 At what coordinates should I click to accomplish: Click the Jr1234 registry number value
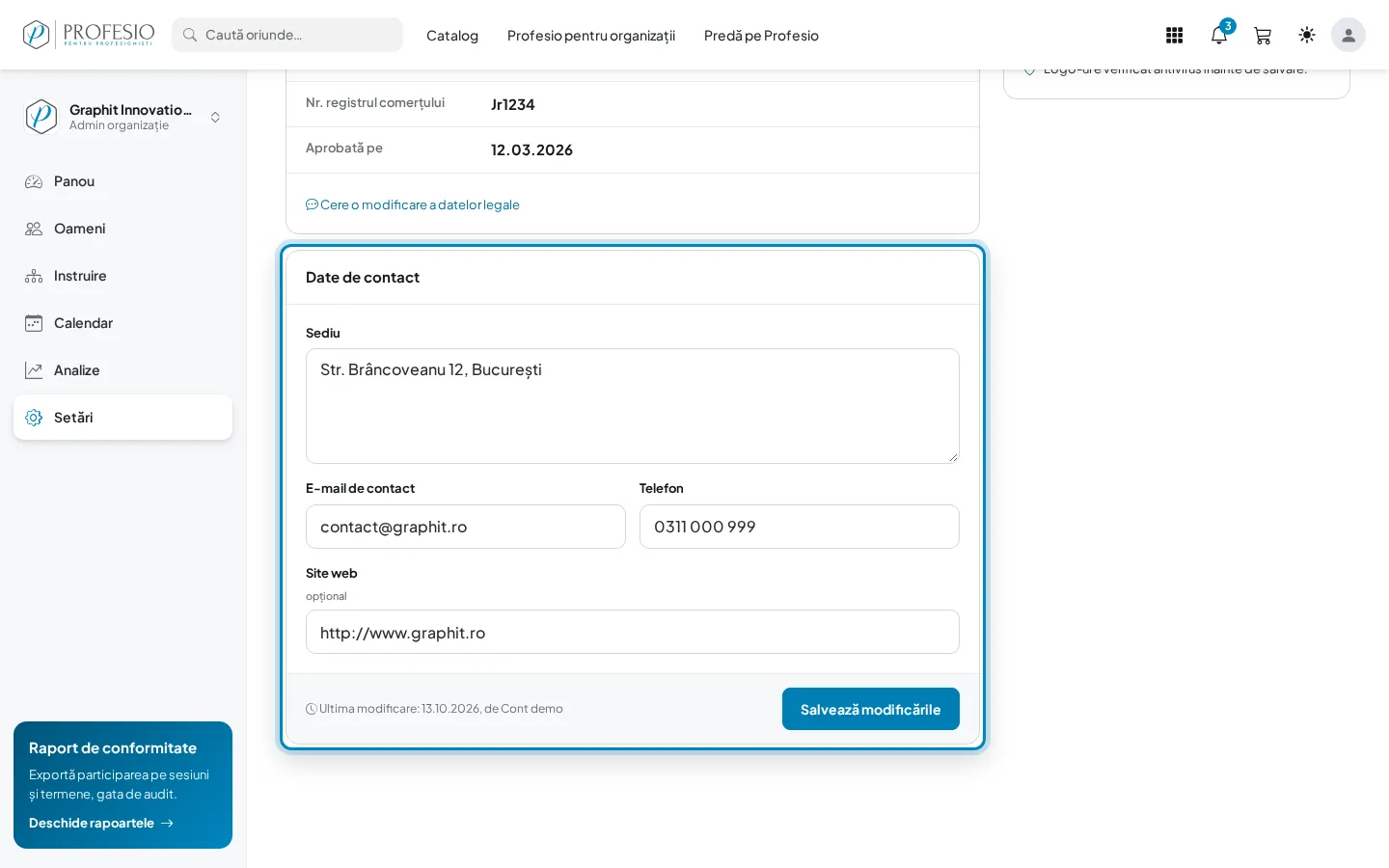click(513, 104)
